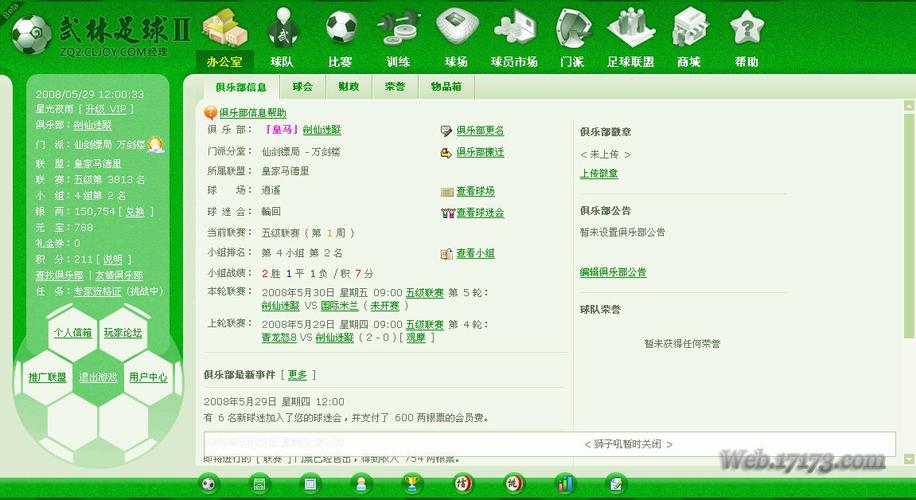The image size is (916, 500).
Task: Click the icon beside 俱乐部更名
Action: [446, 131]
